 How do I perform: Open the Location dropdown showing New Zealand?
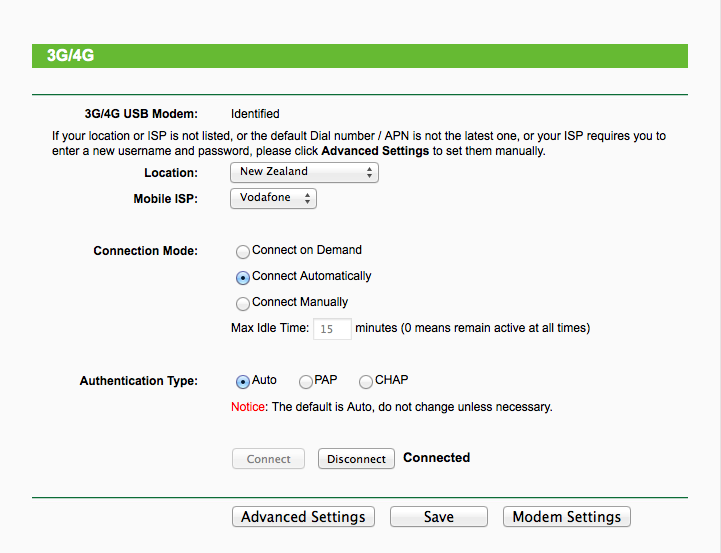(304, 172)
